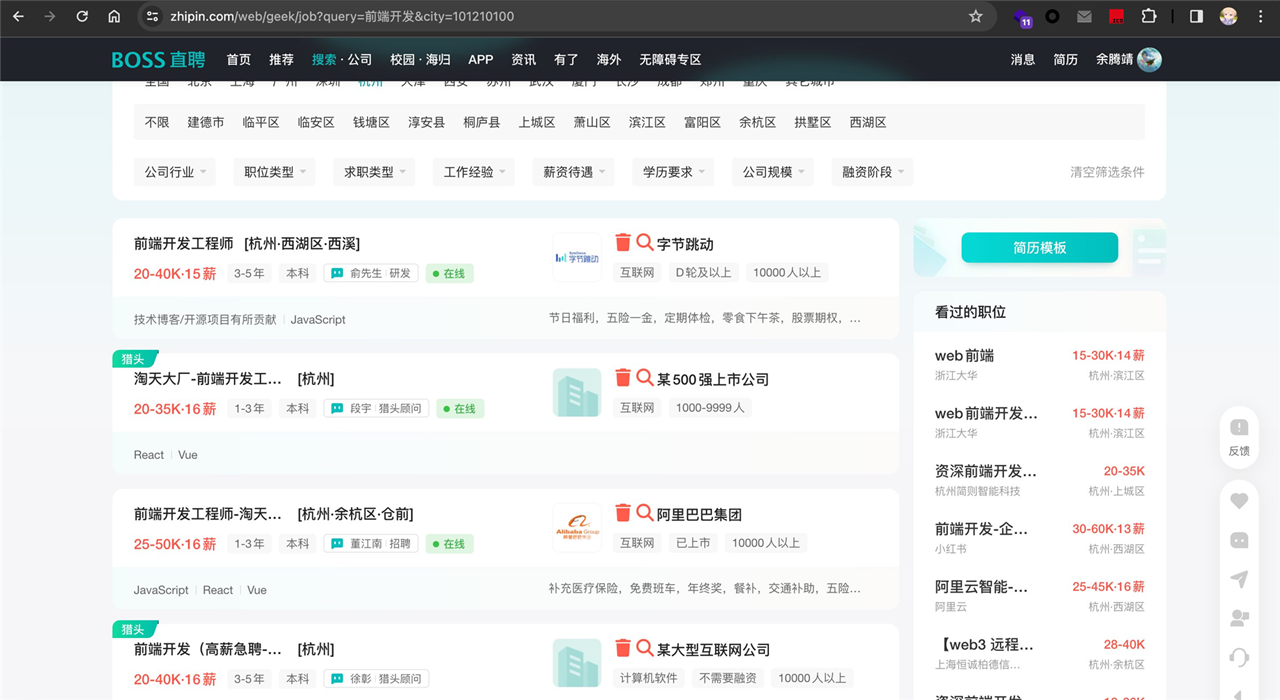This screenshot has height=700, width=1280.
Task: Click the trash icon beside 字节跳动
Action: pyautogui.click(x=623, y=242)
